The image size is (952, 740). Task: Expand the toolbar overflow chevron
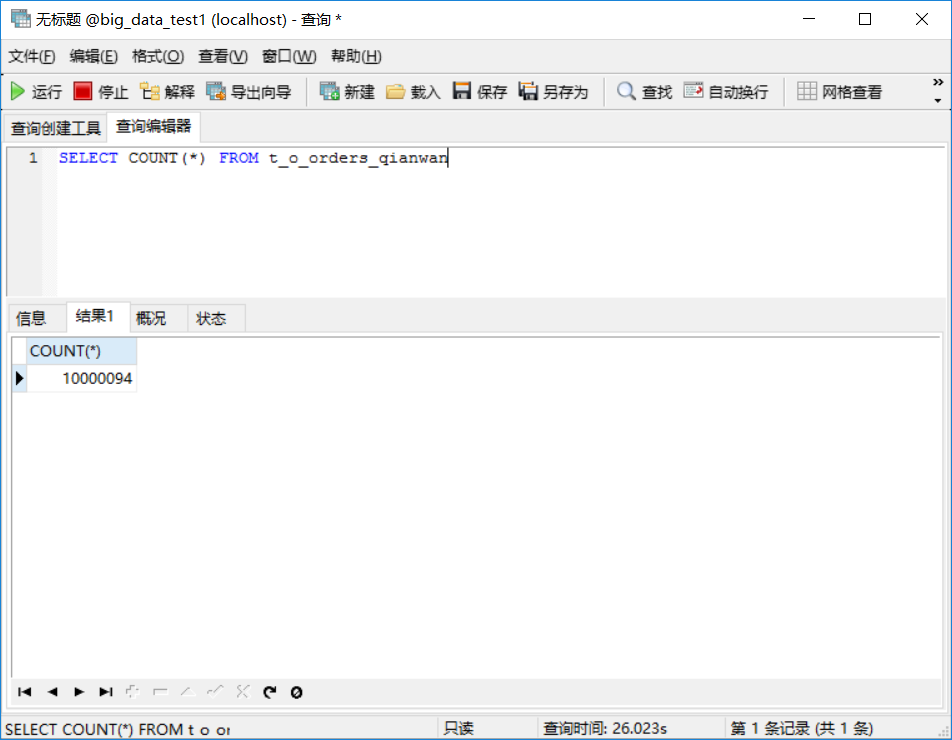[937, 83]
